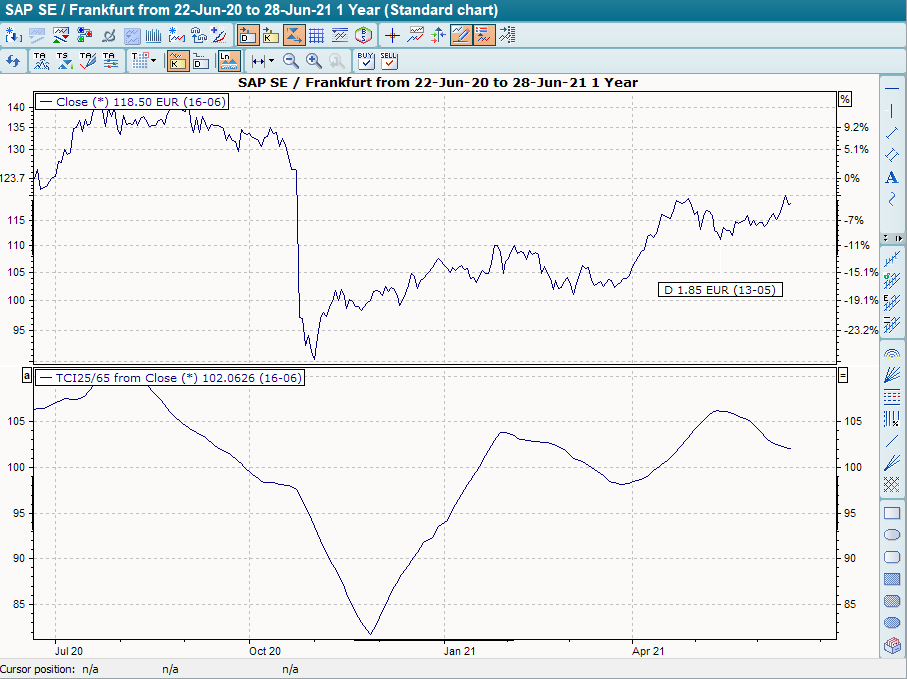The image size is (907, 679).
Task: Click the refresh arrows icon
Action: [x=13, y=61]
